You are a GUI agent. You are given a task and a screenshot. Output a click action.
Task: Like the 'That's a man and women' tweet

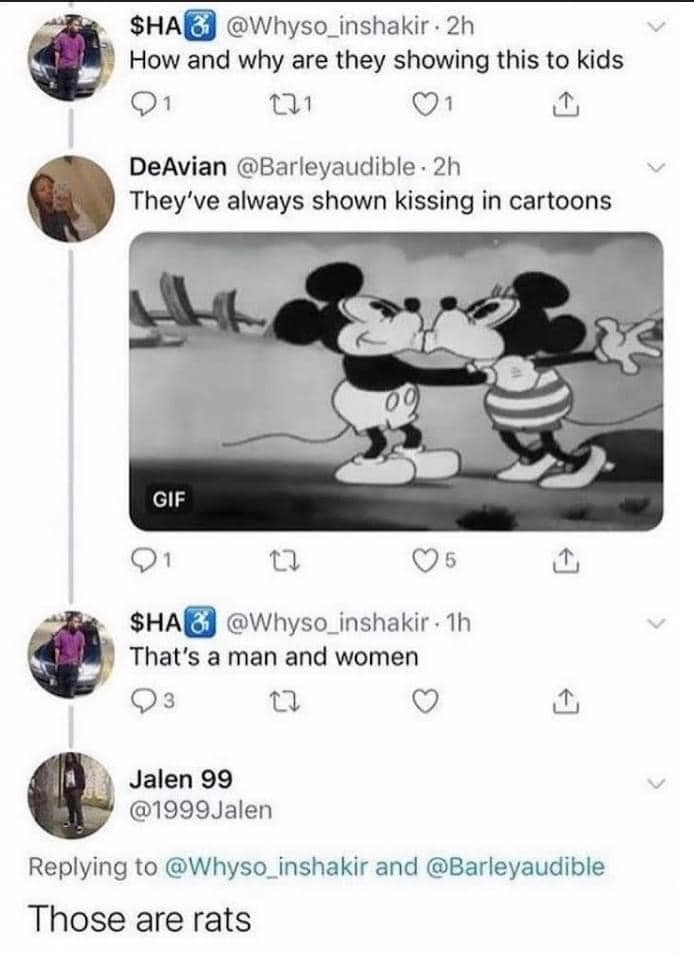point(424,701)
